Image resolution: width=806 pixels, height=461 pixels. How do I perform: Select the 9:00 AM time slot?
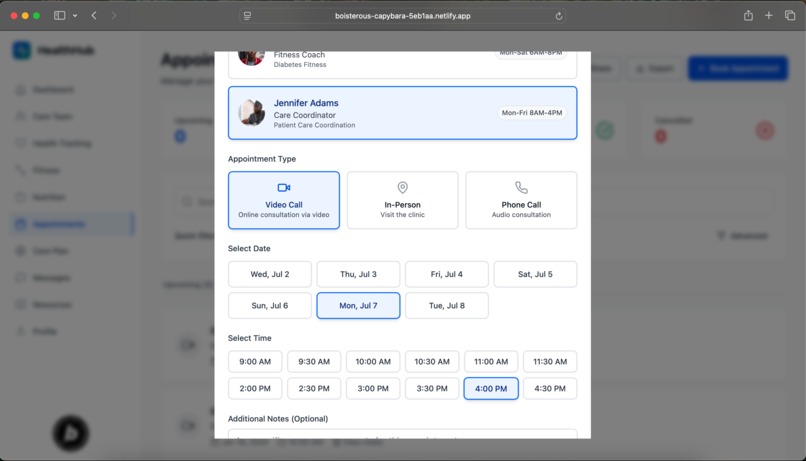(255, 361)
